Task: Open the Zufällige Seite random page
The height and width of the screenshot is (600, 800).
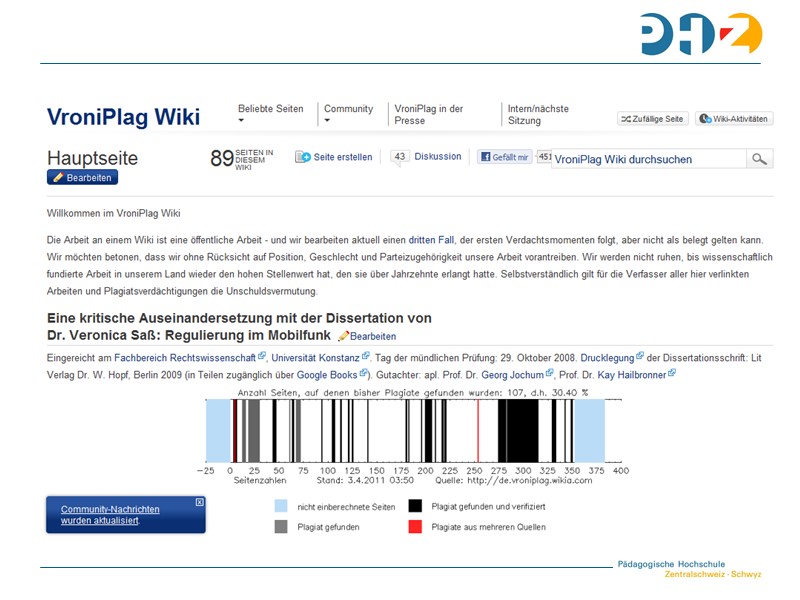Action: point(652,119)
